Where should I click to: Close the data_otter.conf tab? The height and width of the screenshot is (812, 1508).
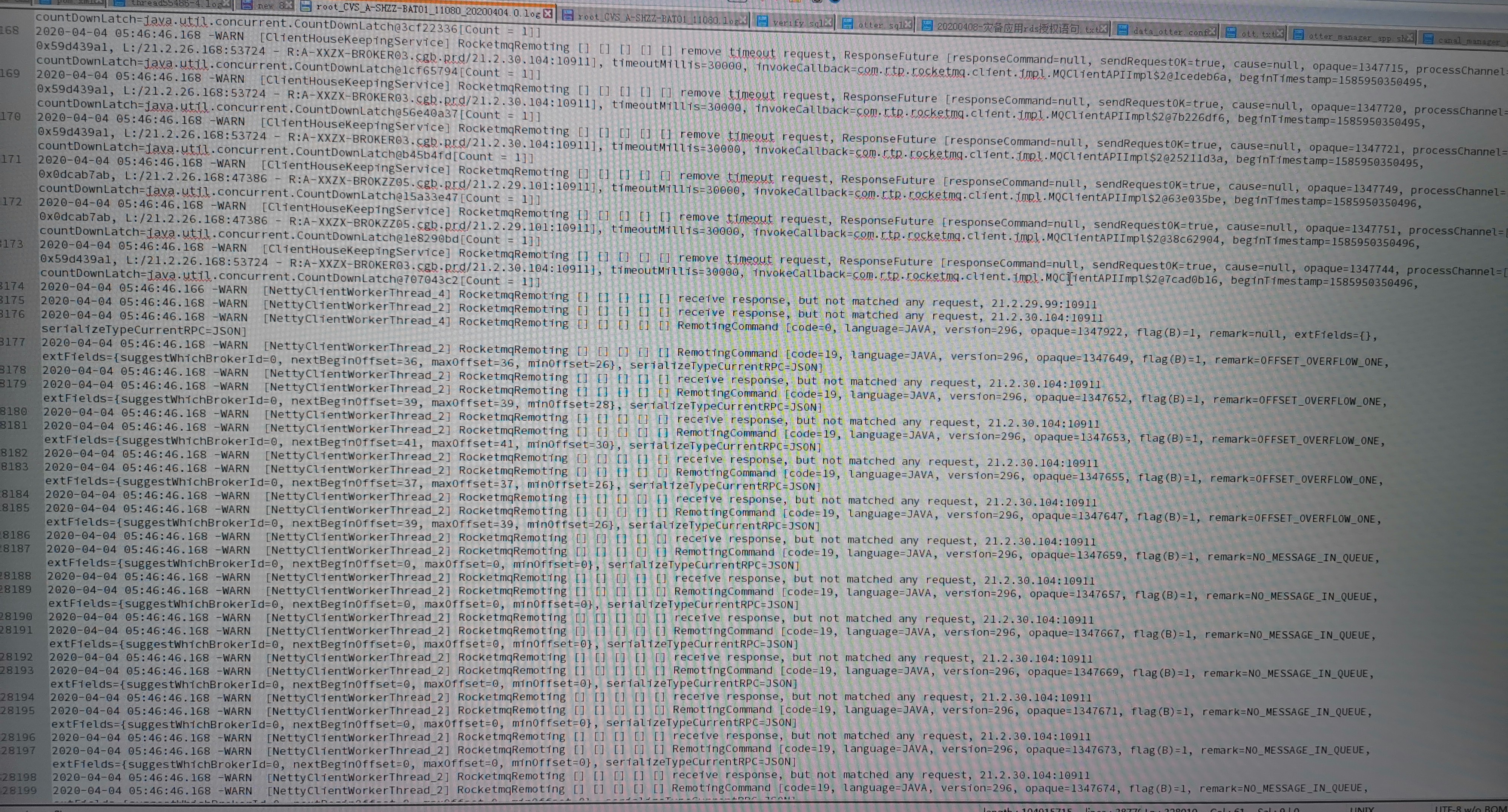click(x=1212, y=31)
